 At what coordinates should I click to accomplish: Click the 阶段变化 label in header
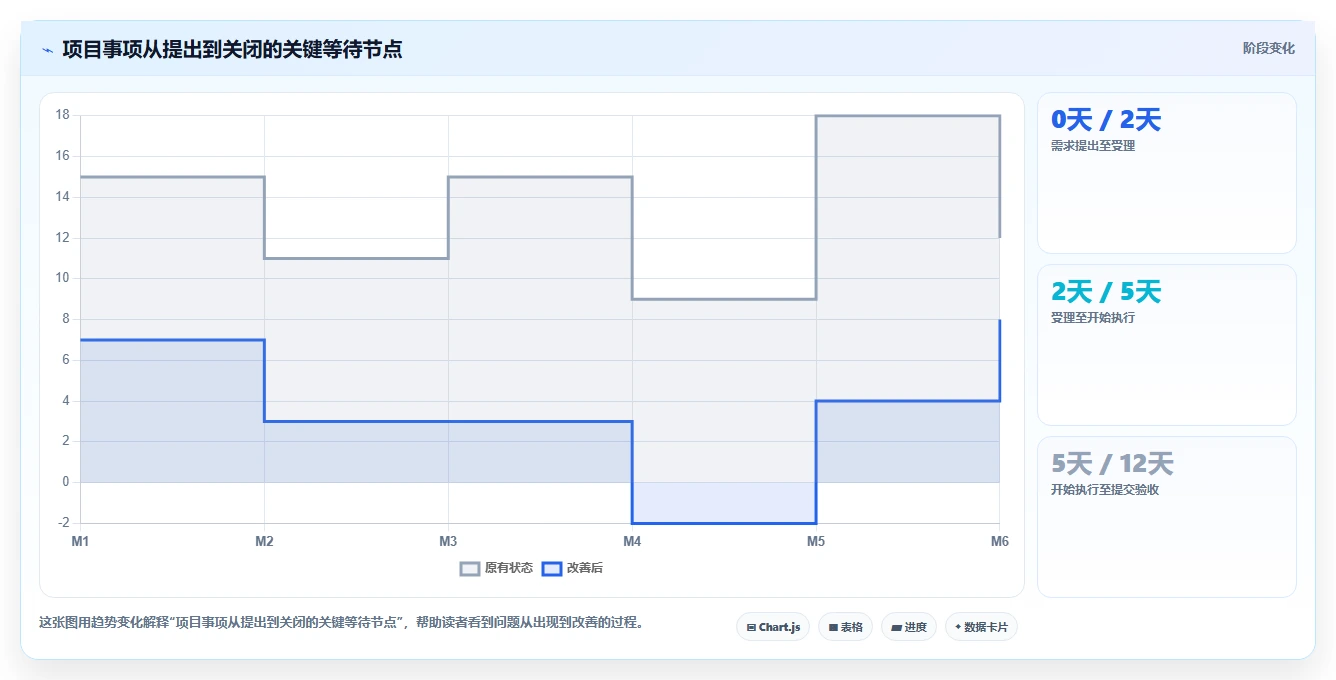(x=1268, y=48)
